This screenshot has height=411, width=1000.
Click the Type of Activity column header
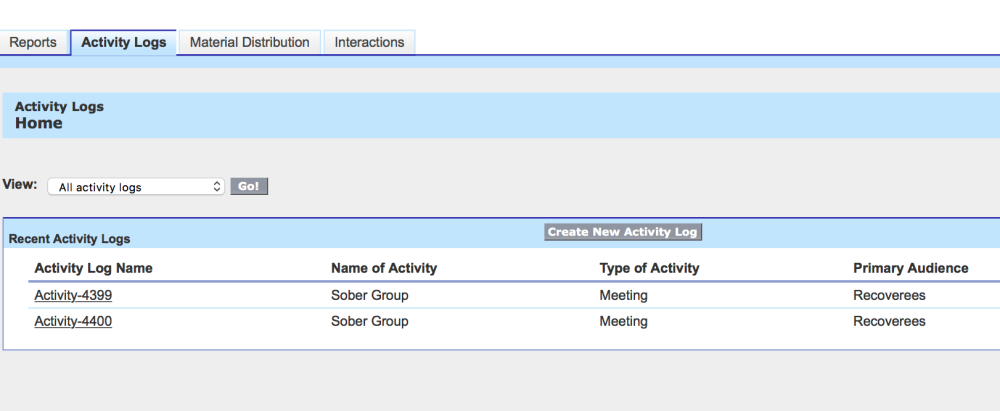click(649, 268)
